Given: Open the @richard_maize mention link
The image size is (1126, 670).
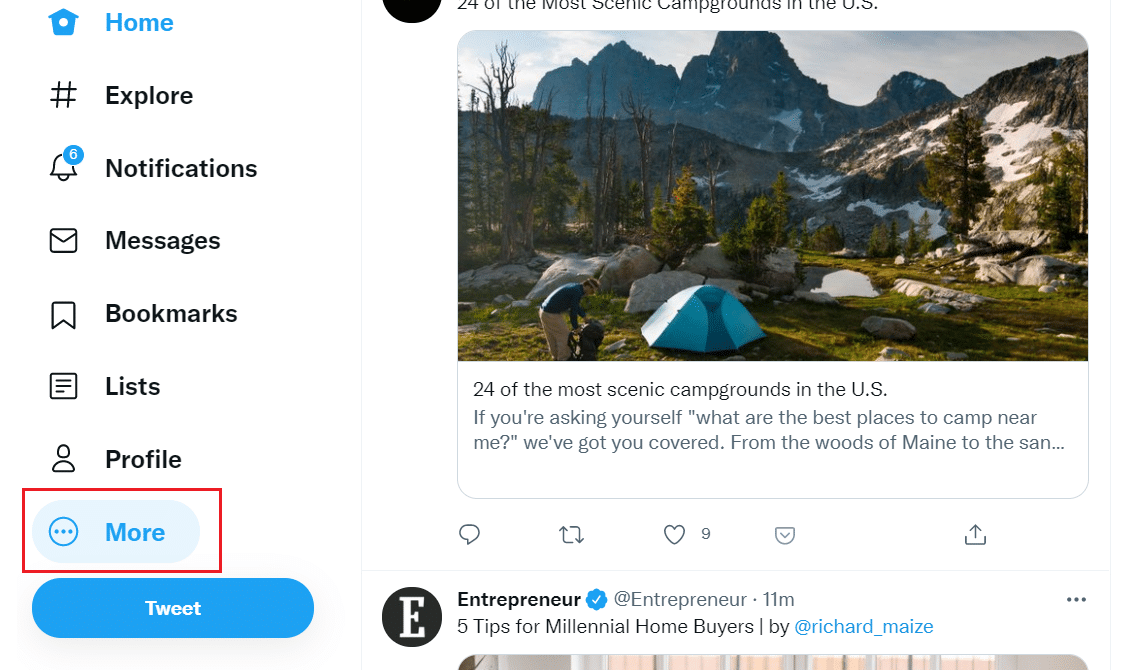Looking at the screenshot, I should tap(863, 627).
